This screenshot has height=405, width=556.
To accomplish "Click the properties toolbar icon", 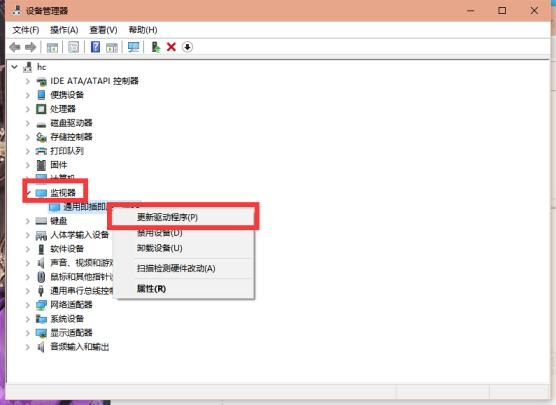I will coord(73,47).
